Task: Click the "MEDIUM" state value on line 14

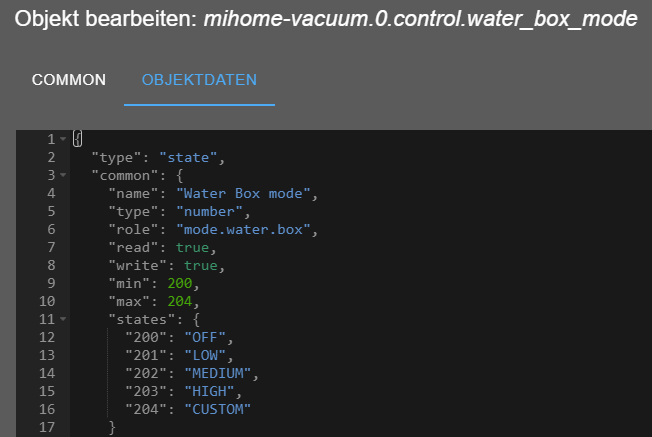Action: click(x=218, y=373)
